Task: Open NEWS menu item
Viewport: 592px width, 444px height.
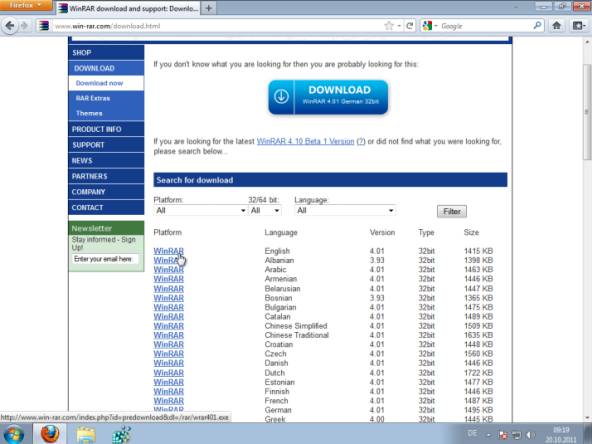Action: (x=106, y=160)
